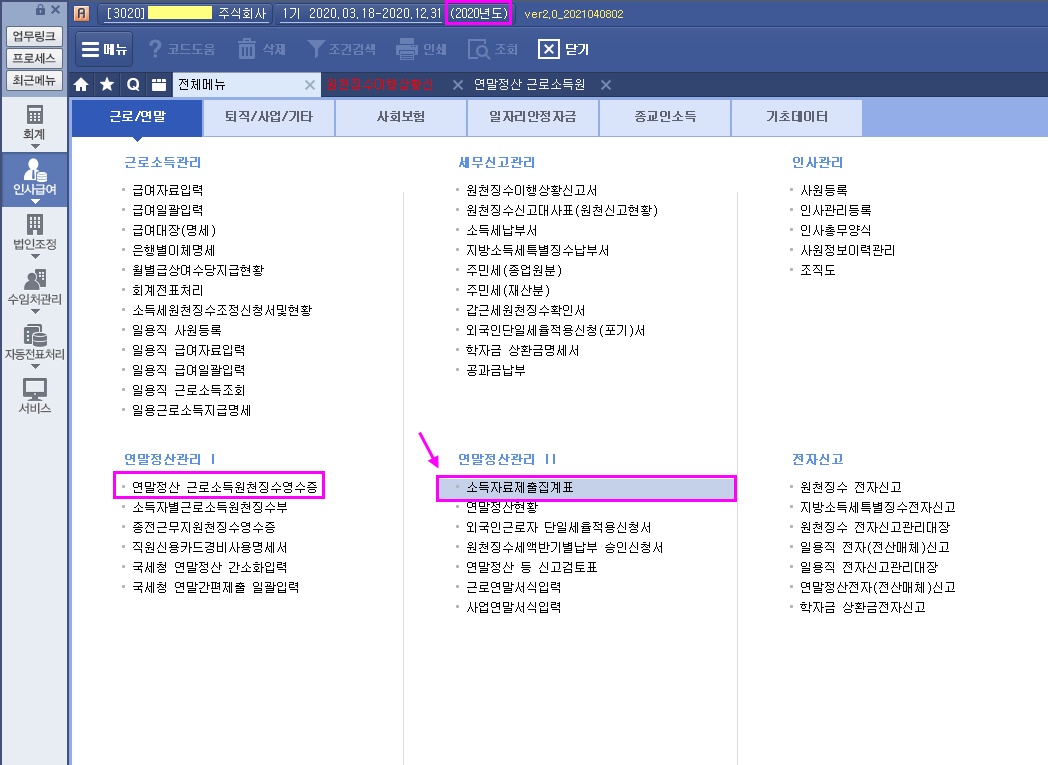
Task: Switch to the 일자리안정자금 tab
Action: point(533,117)
